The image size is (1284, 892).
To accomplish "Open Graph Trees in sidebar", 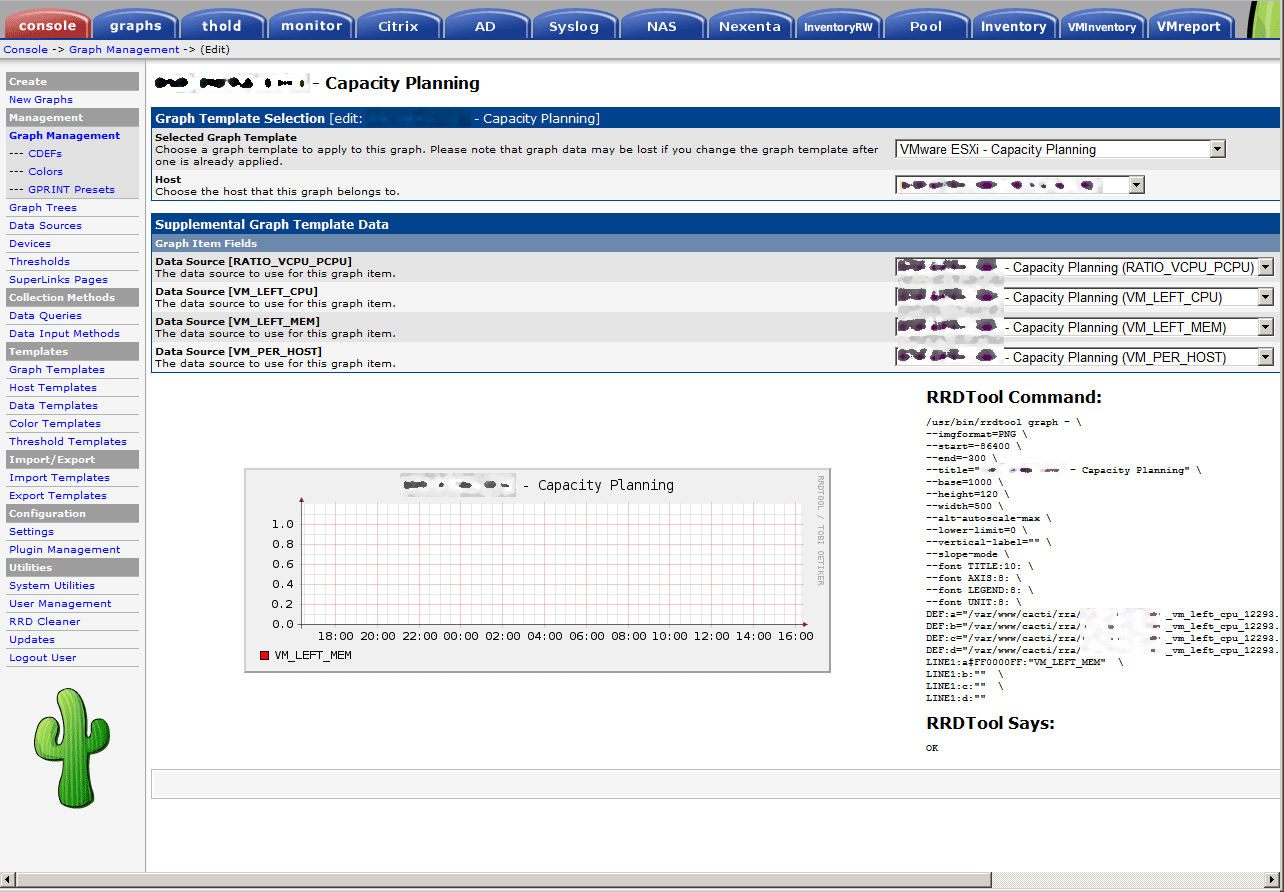I will tap(43, 208).
